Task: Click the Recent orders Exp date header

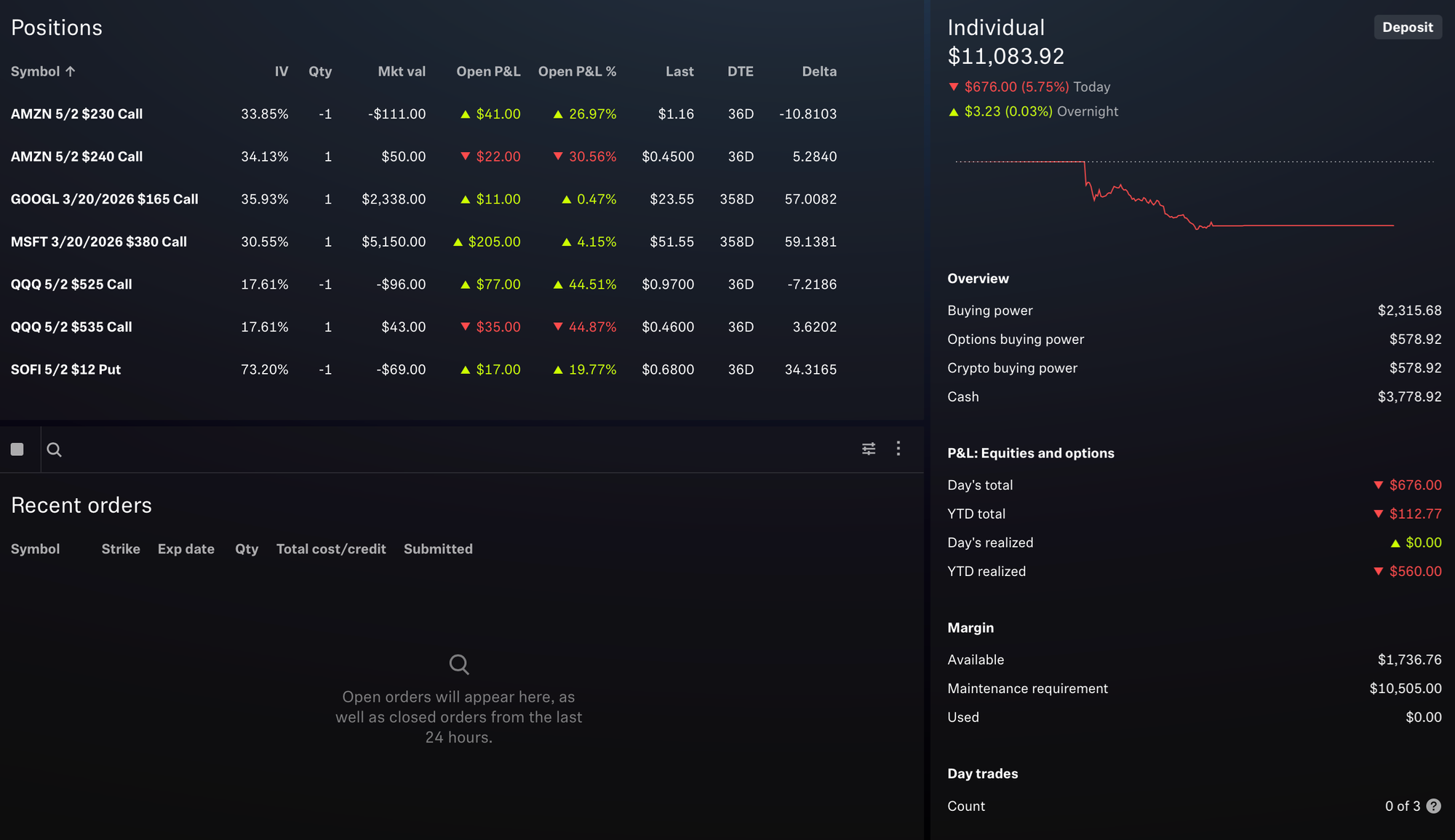Action: pos(186,549)
